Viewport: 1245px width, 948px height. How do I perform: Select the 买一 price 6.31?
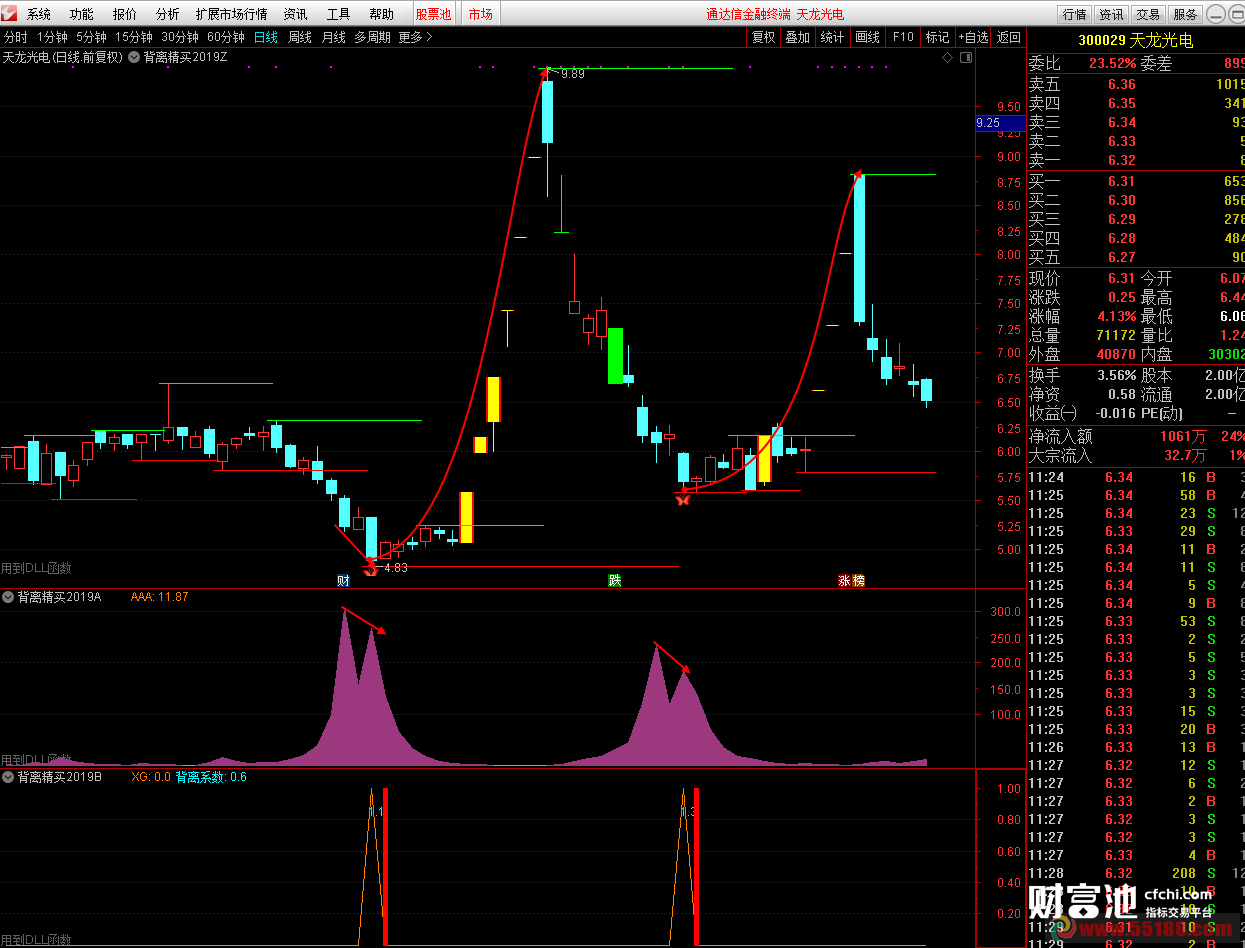point(1122,181)
